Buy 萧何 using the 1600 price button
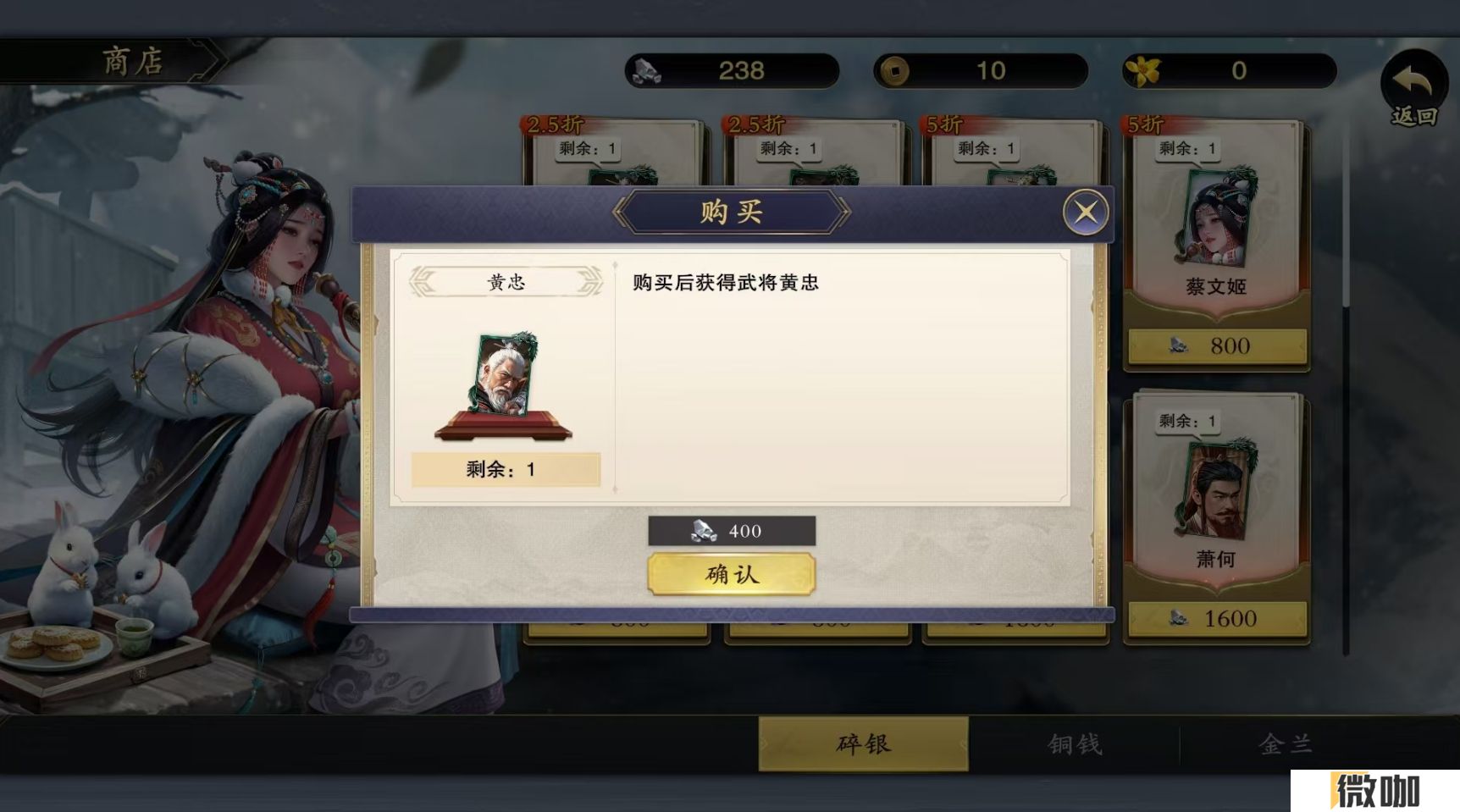The image size is (1460, 812). pos(1217,618)
